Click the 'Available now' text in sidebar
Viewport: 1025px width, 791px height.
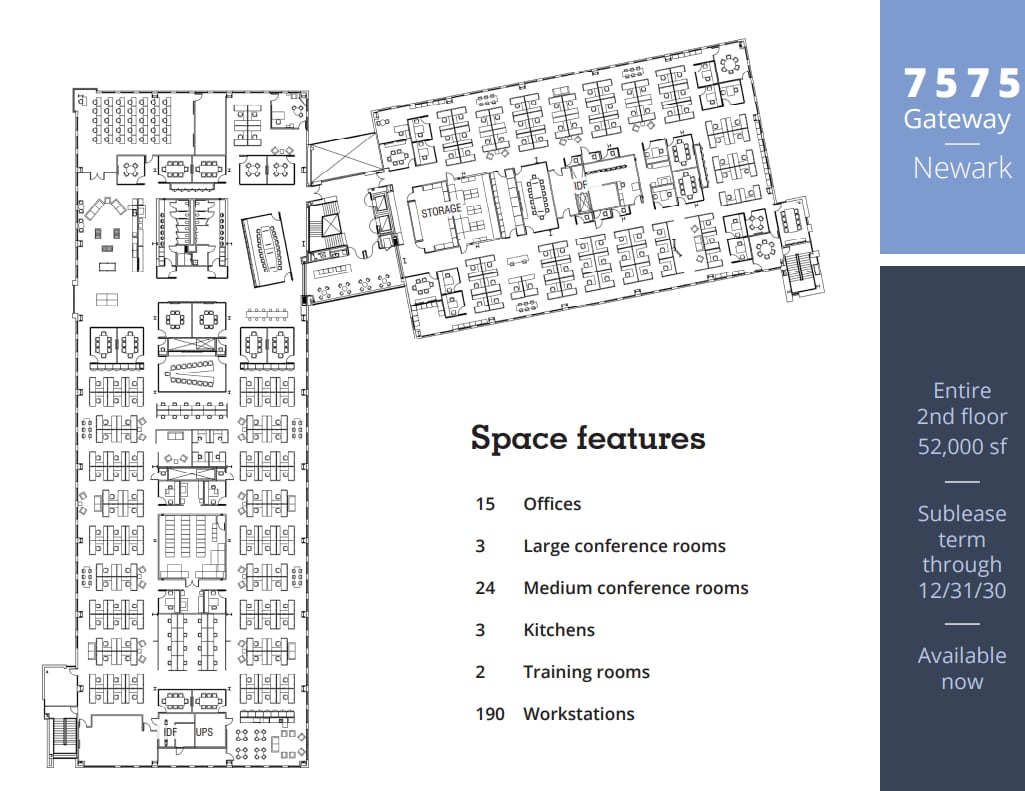pyautogui.click(x=961, y=668)
